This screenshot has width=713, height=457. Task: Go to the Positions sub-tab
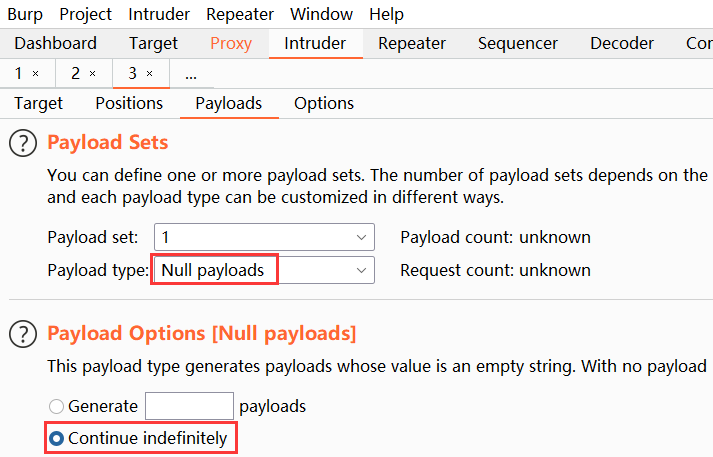[129, 103]
